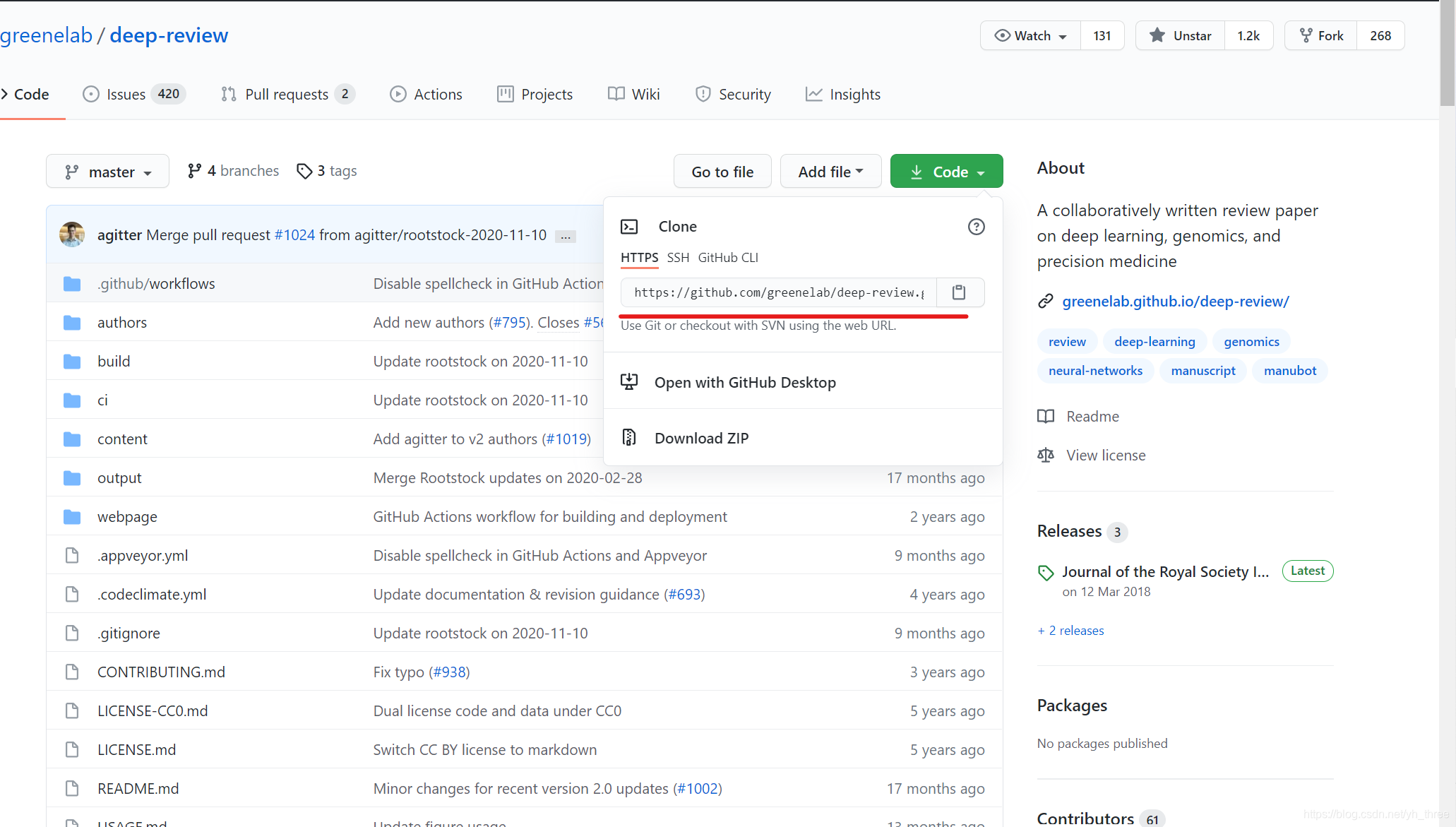Open the Watch notifications dropdown

pyautogui.click(x=1030, y=35)
